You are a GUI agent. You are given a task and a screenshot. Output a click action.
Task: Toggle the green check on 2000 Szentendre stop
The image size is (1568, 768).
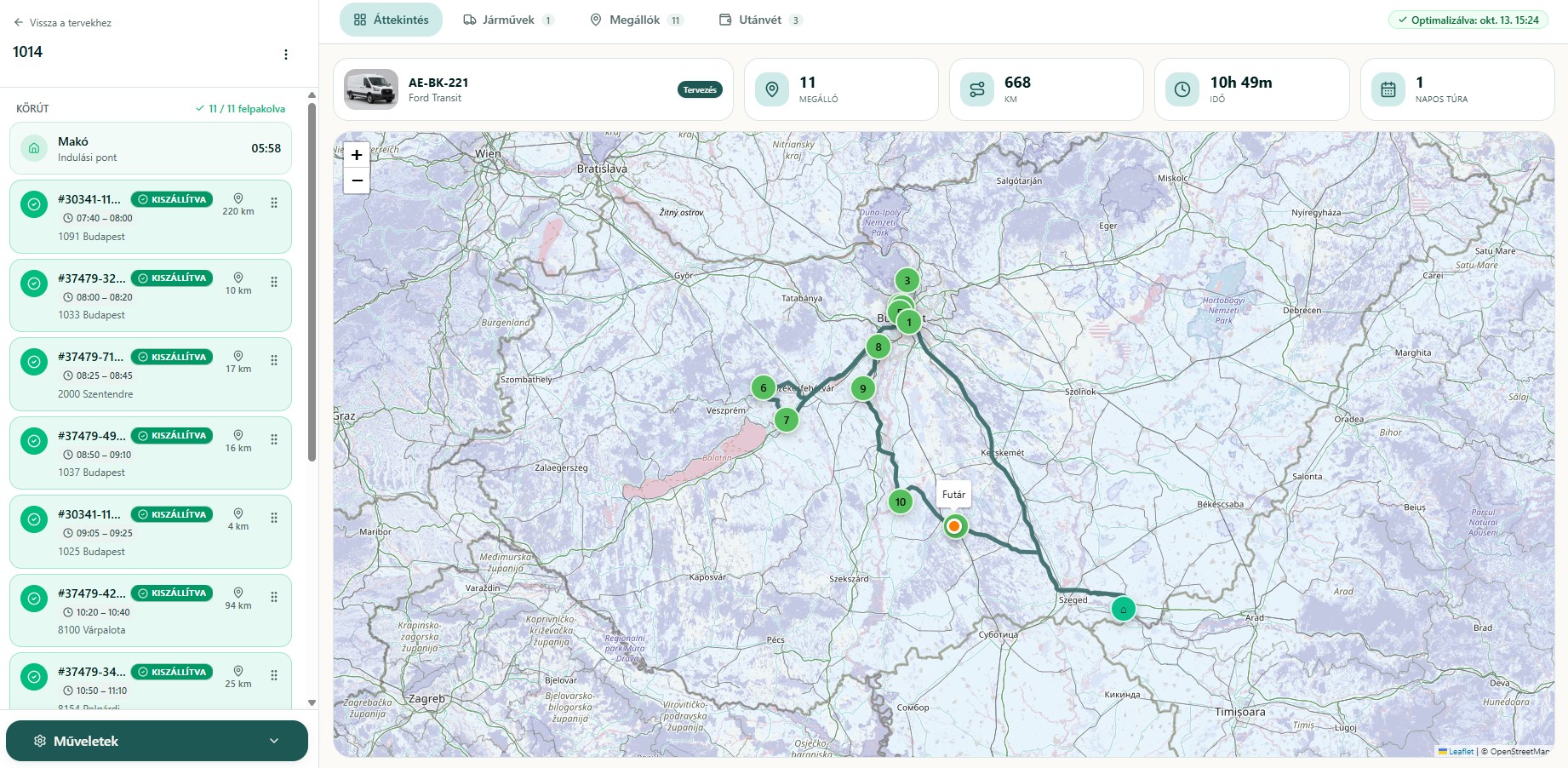point(34,362)
